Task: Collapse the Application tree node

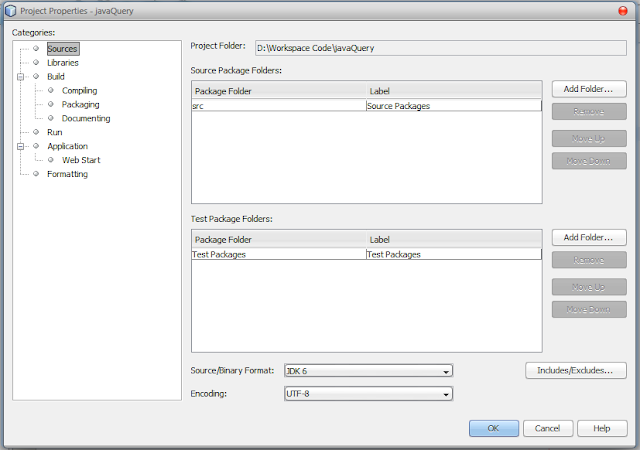Action: [x=20, y=146]
